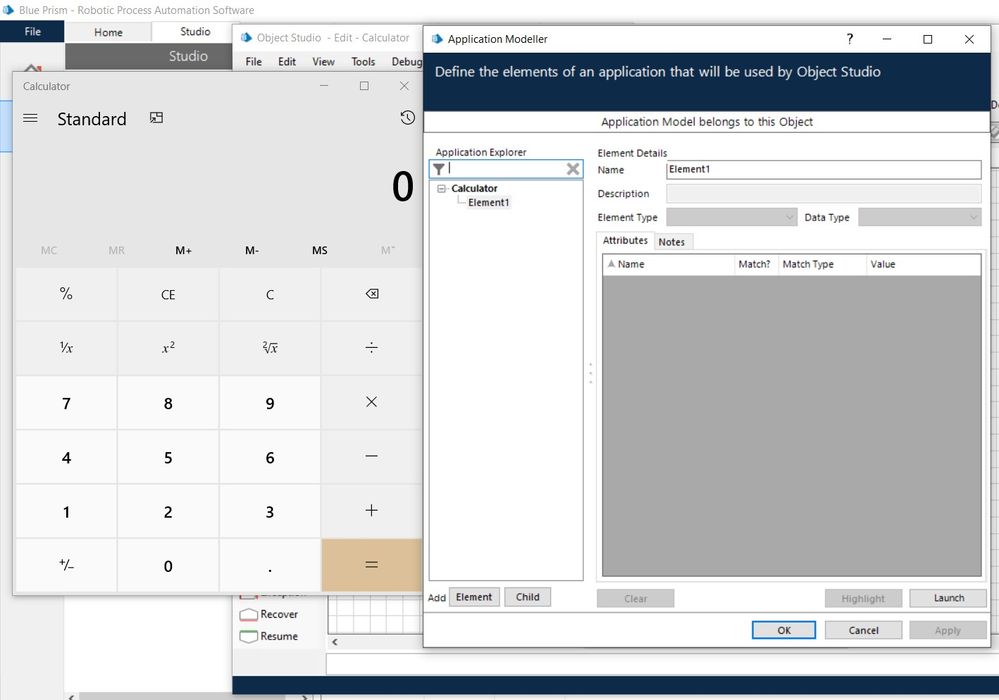Toggle Calculator keep-on-top icon beside Standard
999x700 pixels.
click(156, 118)
